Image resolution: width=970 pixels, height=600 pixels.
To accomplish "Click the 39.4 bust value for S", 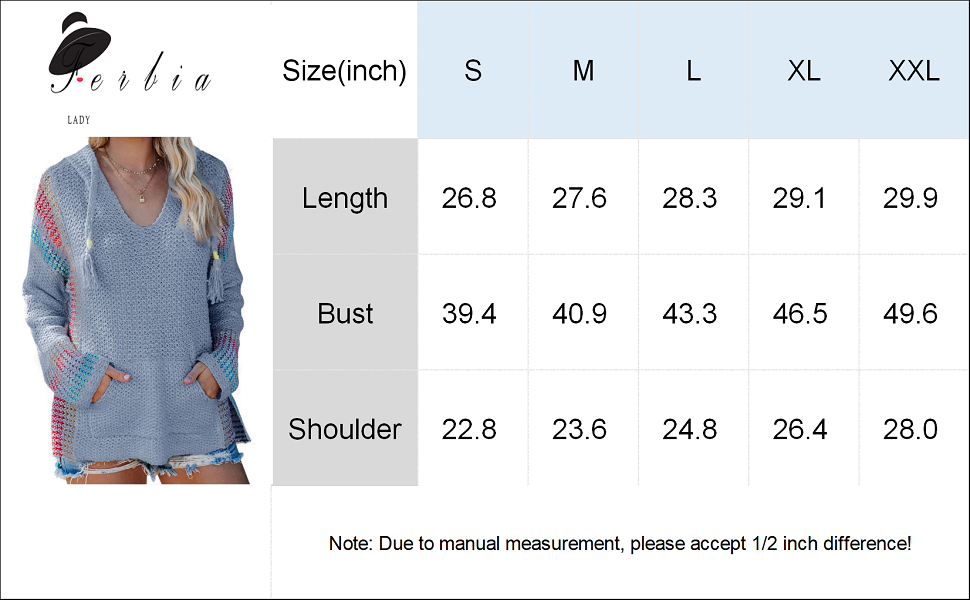I will point(469,313).
